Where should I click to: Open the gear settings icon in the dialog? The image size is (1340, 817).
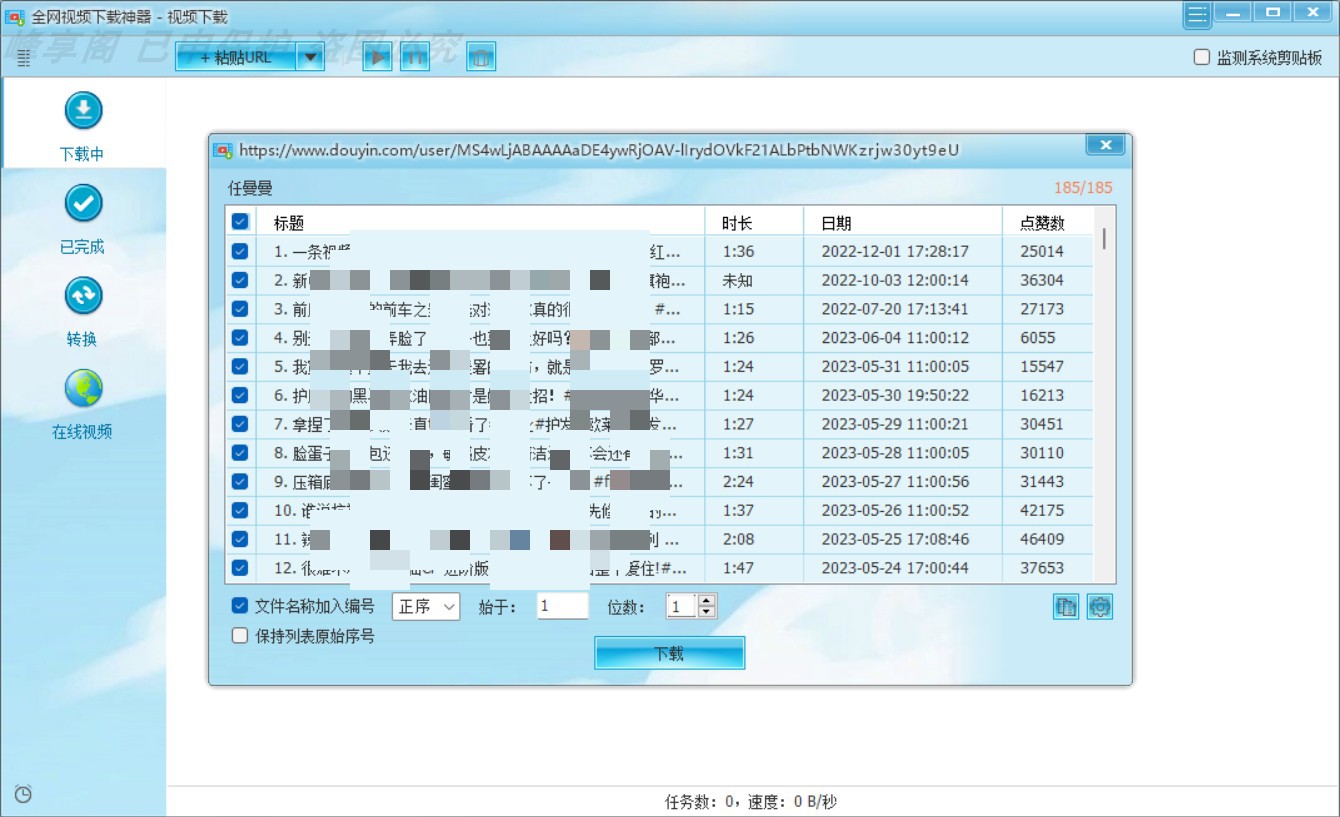(1100, 607)
